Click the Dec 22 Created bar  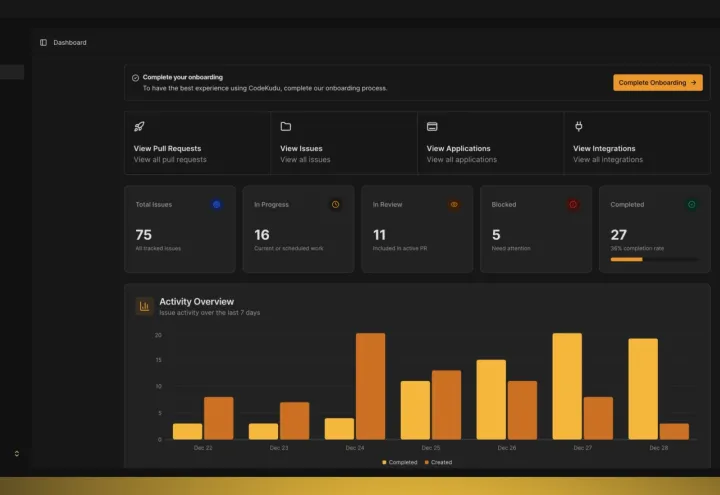(x=219, y=418)
